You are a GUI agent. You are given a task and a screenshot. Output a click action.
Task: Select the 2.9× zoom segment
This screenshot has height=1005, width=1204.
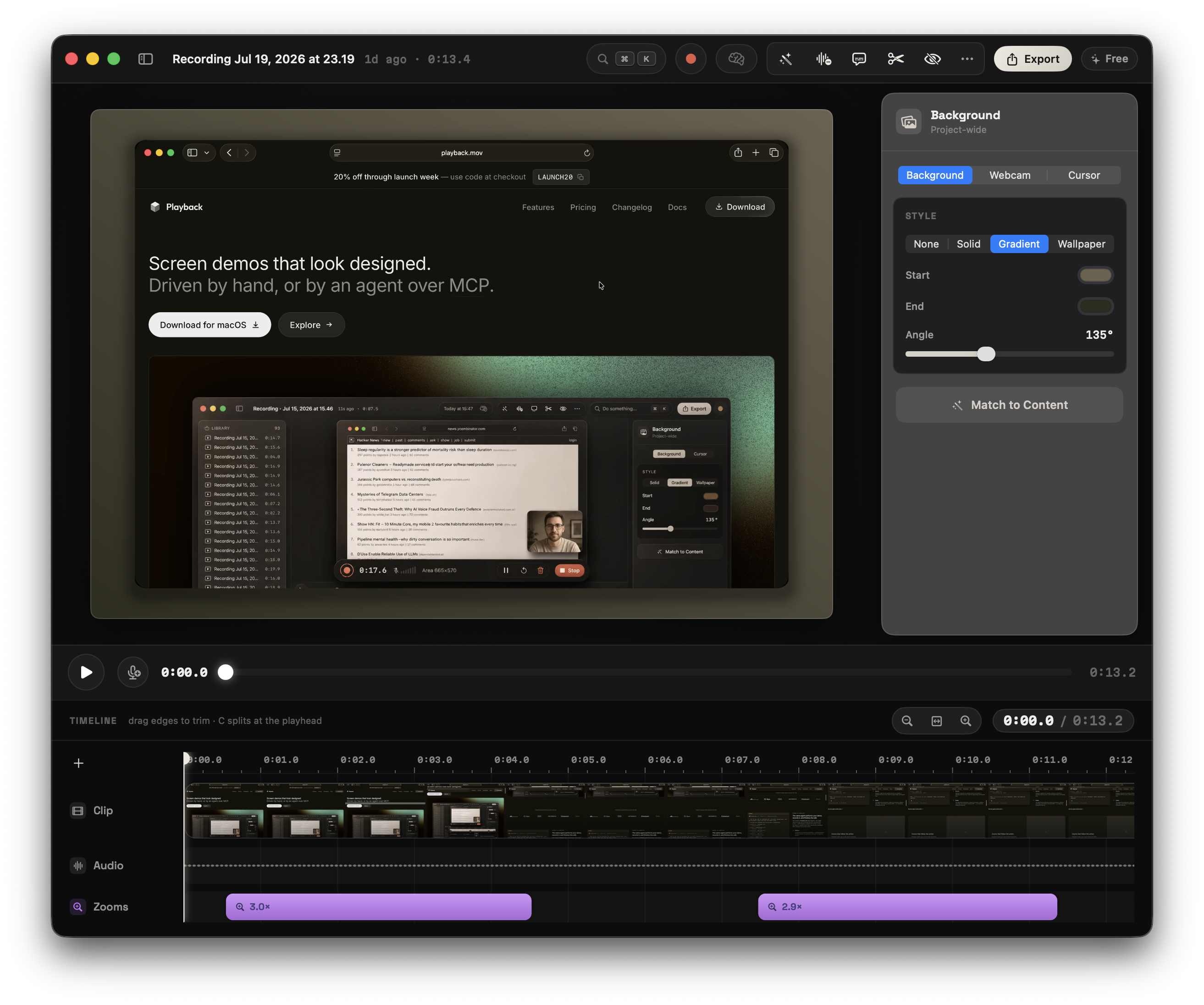pos(908,907)
